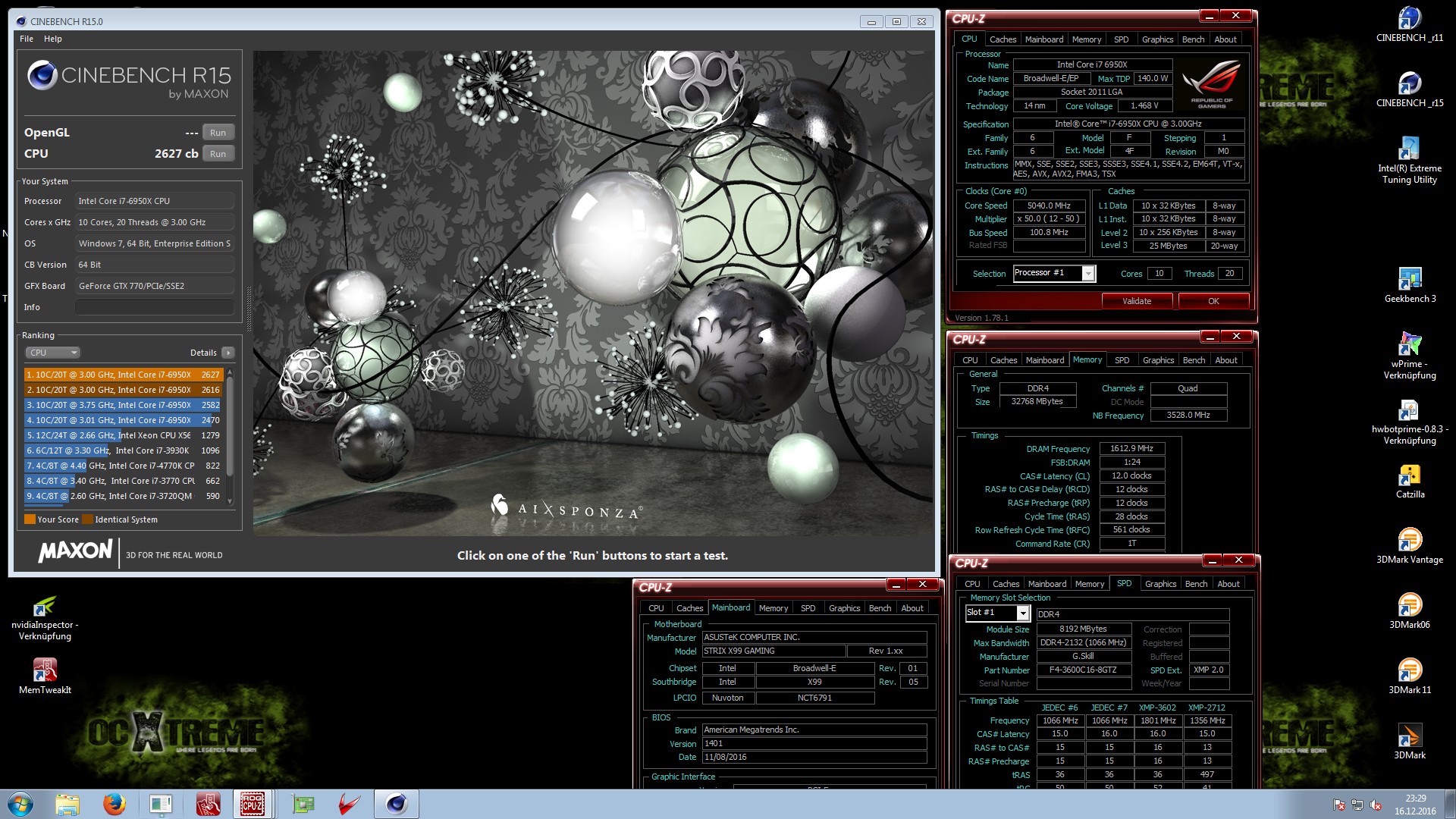Open wPrime desktop shortcut
1456x819 pixels.
pos(1409,355)
